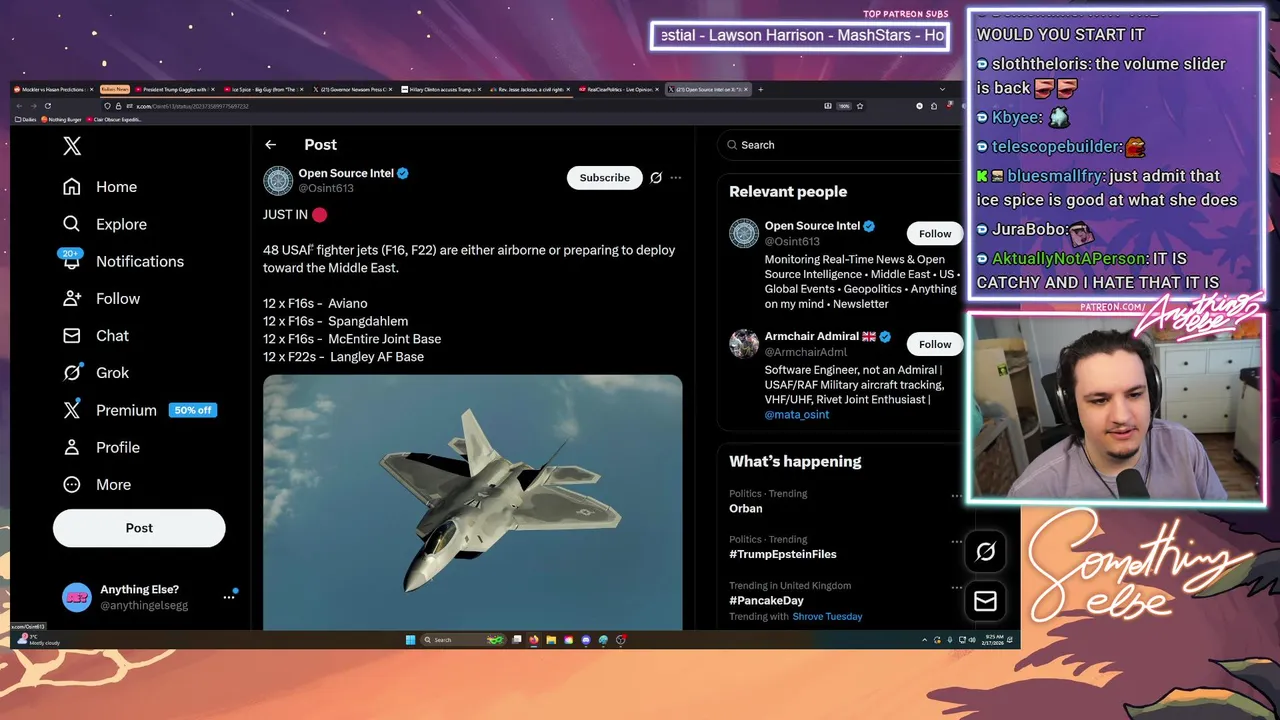This screenshot has width=1280, height=720.
Task: Open more options for #TrumpEpsteinFiles trend
Action: pos(956,541)
